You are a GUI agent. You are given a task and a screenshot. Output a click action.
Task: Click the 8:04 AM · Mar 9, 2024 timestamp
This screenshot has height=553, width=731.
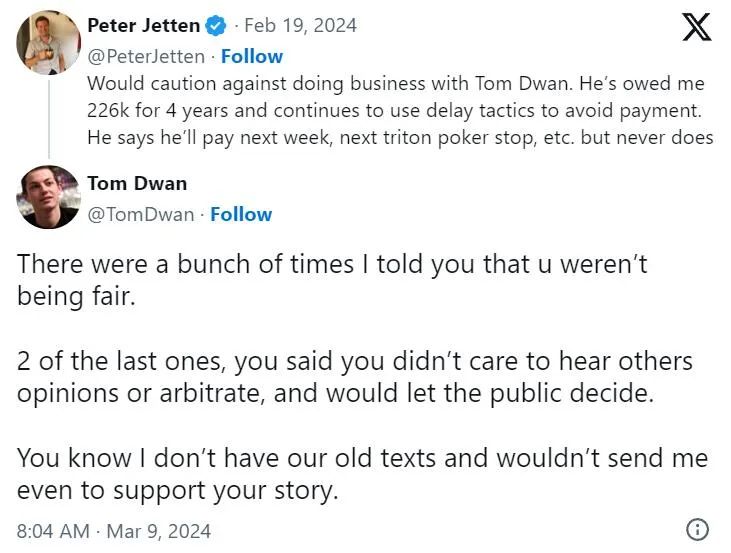114,530
